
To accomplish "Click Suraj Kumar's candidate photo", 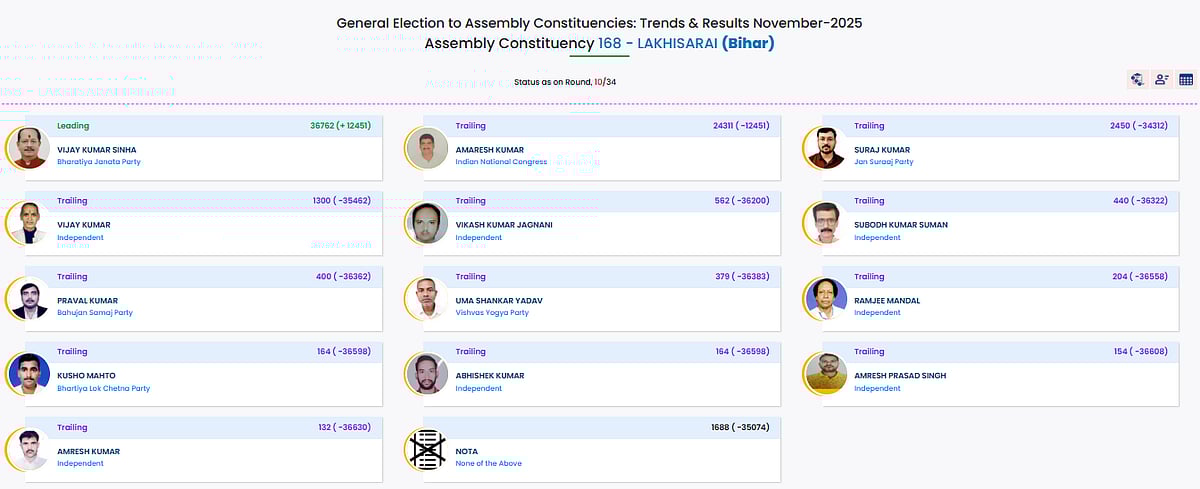I will tap(825, 148).
